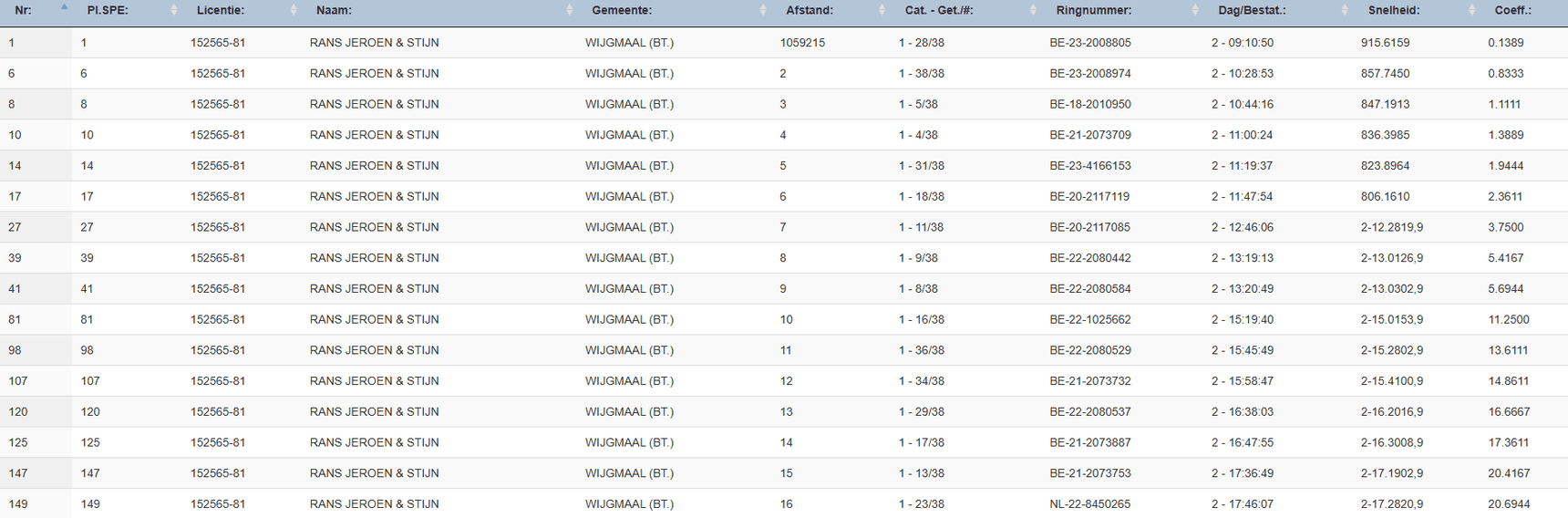This screenshot has width=1568, height=518.
Task: Toggle the sort icon for the Licentie: column
Action: [x=294, y=10]
